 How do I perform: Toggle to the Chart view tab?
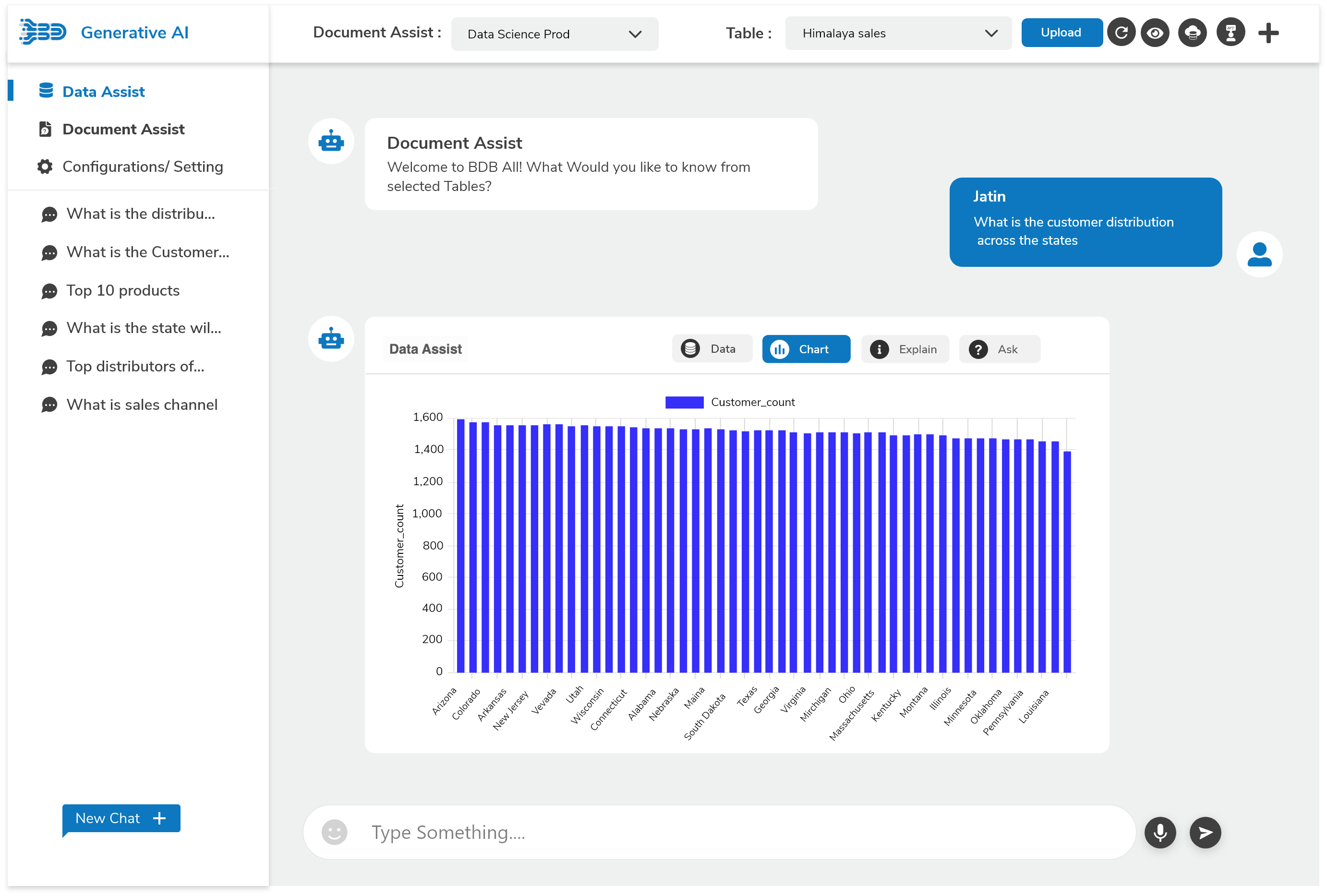point(805,349)
